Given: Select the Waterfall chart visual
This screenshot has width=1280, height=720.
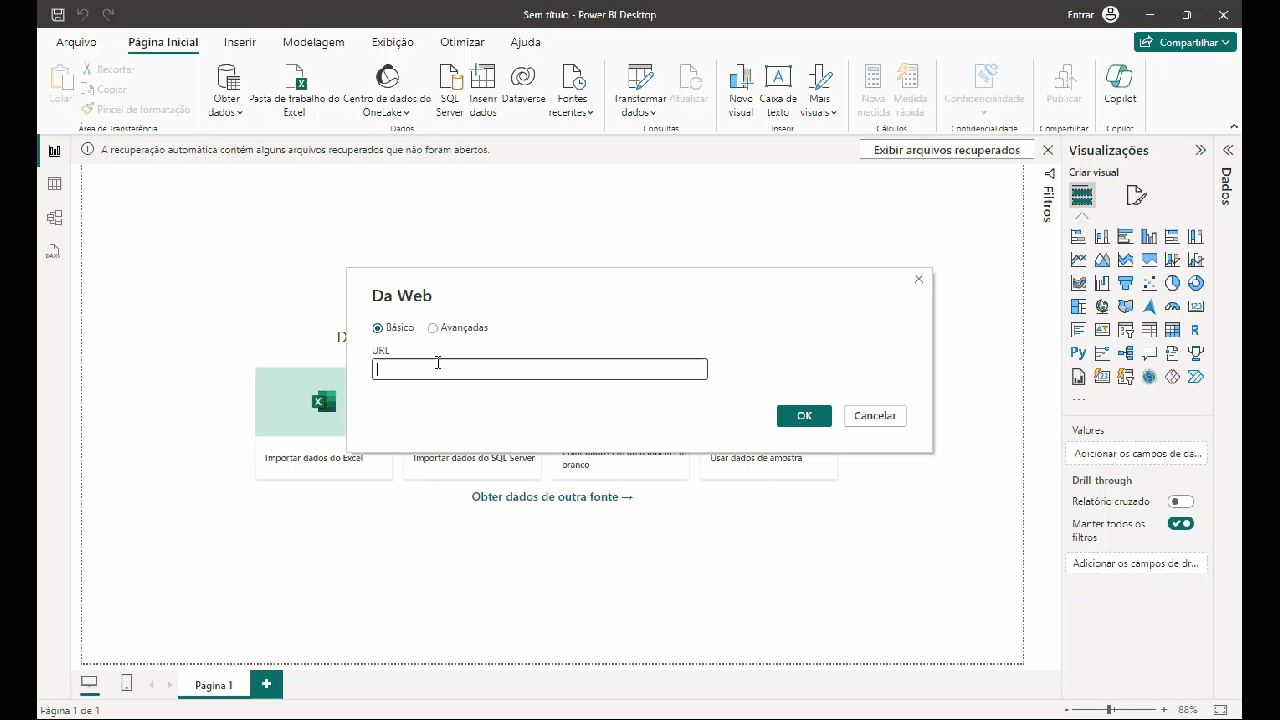Looking at the screenshot, I should (1102, 283).
